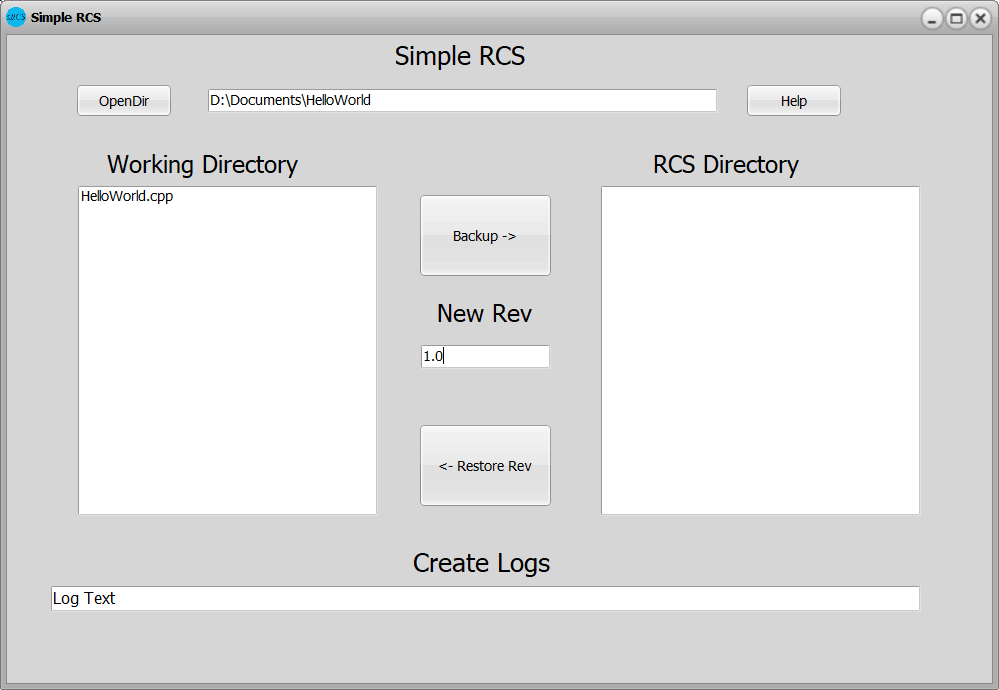999x690 pixels.
Task: Click the New Rev label
Action: pyautogui.click(x=484, y=313)
